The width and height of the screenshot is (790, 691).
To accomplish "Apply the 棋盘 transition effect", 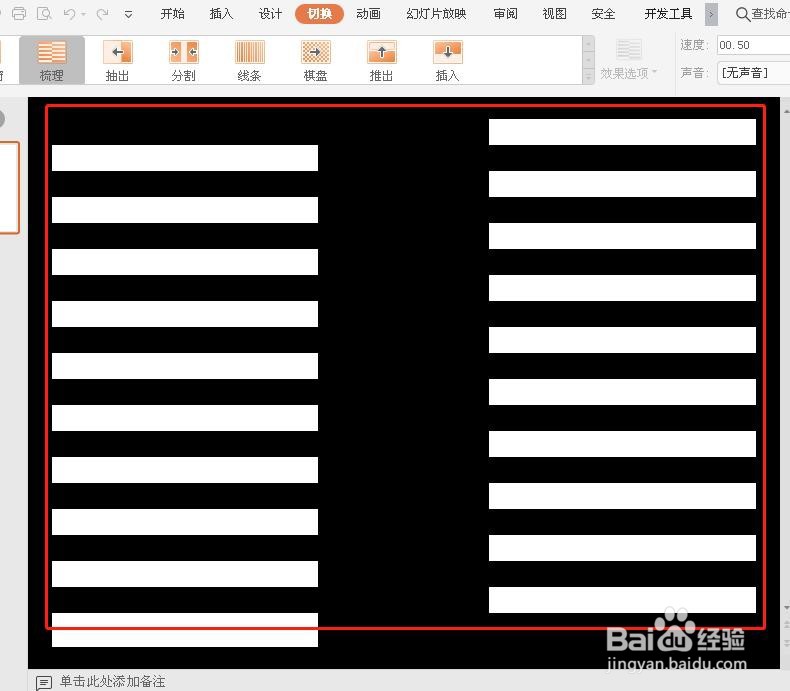I will 315,60.
